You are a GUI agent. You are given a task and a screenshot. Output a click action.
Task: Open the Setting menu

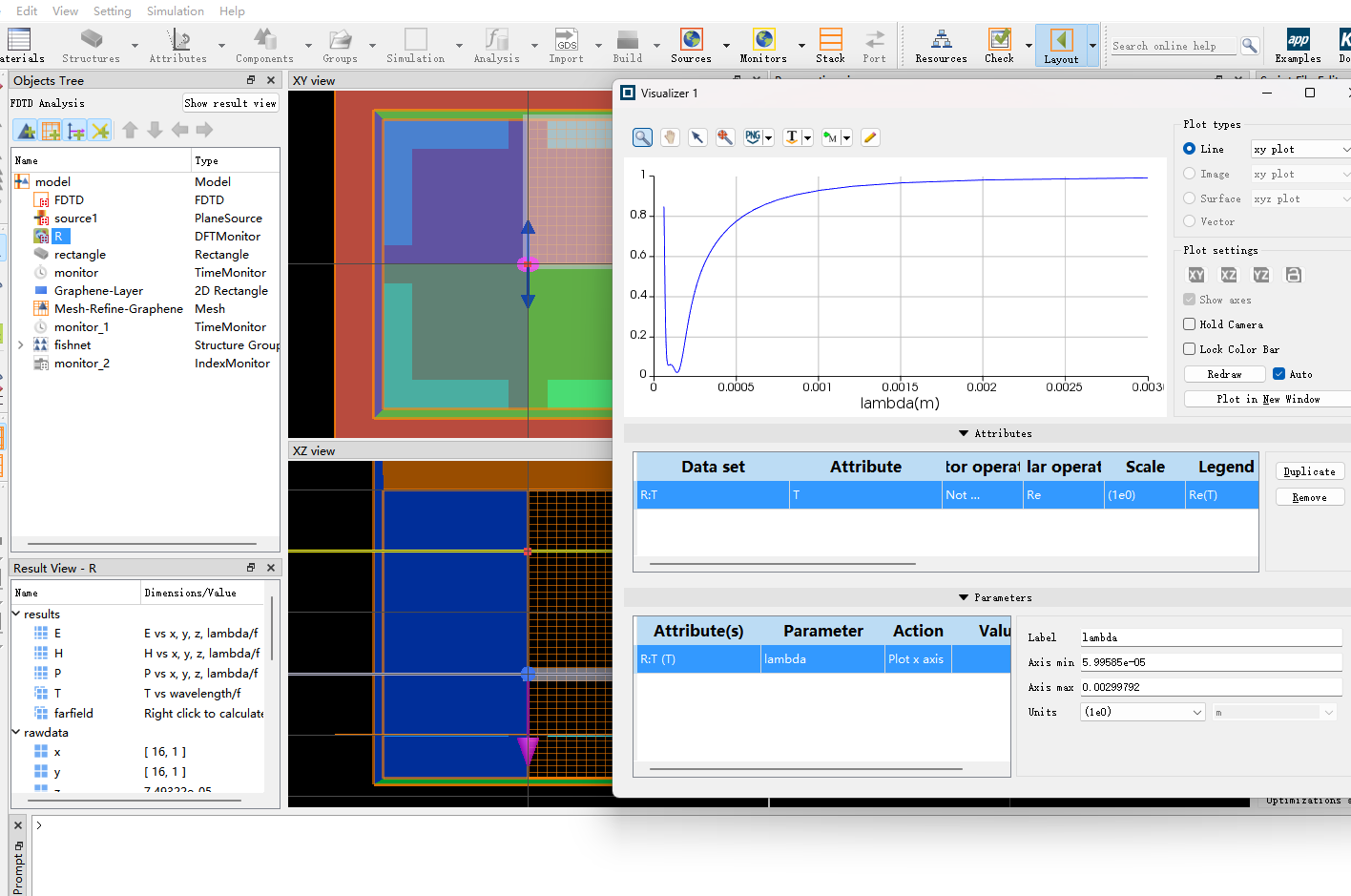113,10
